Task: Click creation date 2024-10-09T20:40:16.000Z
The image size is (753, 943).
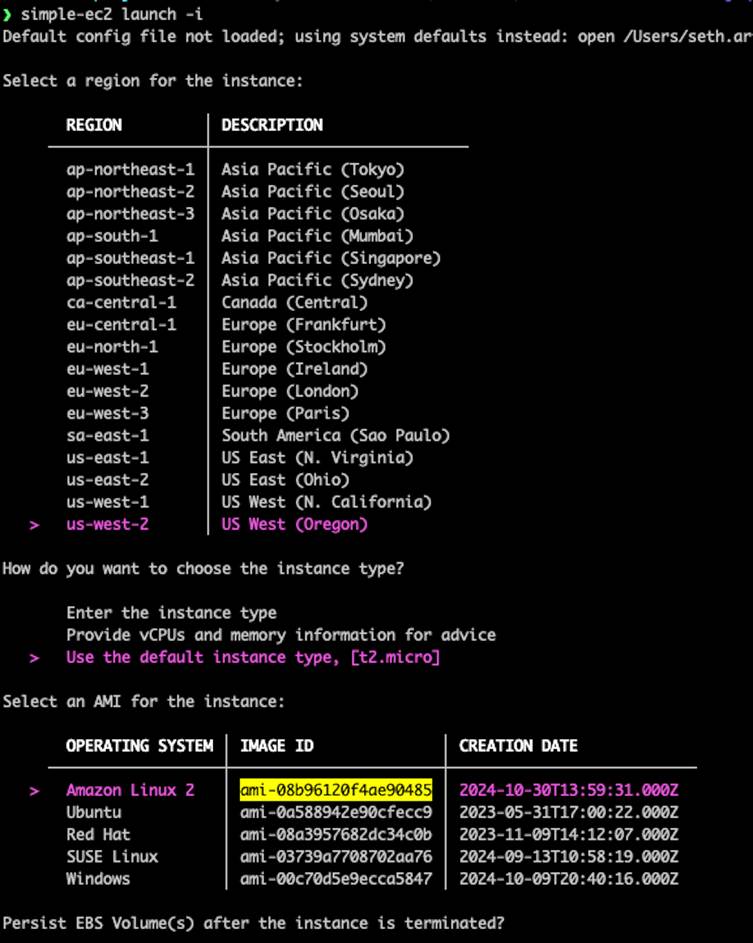Action: (x=569, y=879)
